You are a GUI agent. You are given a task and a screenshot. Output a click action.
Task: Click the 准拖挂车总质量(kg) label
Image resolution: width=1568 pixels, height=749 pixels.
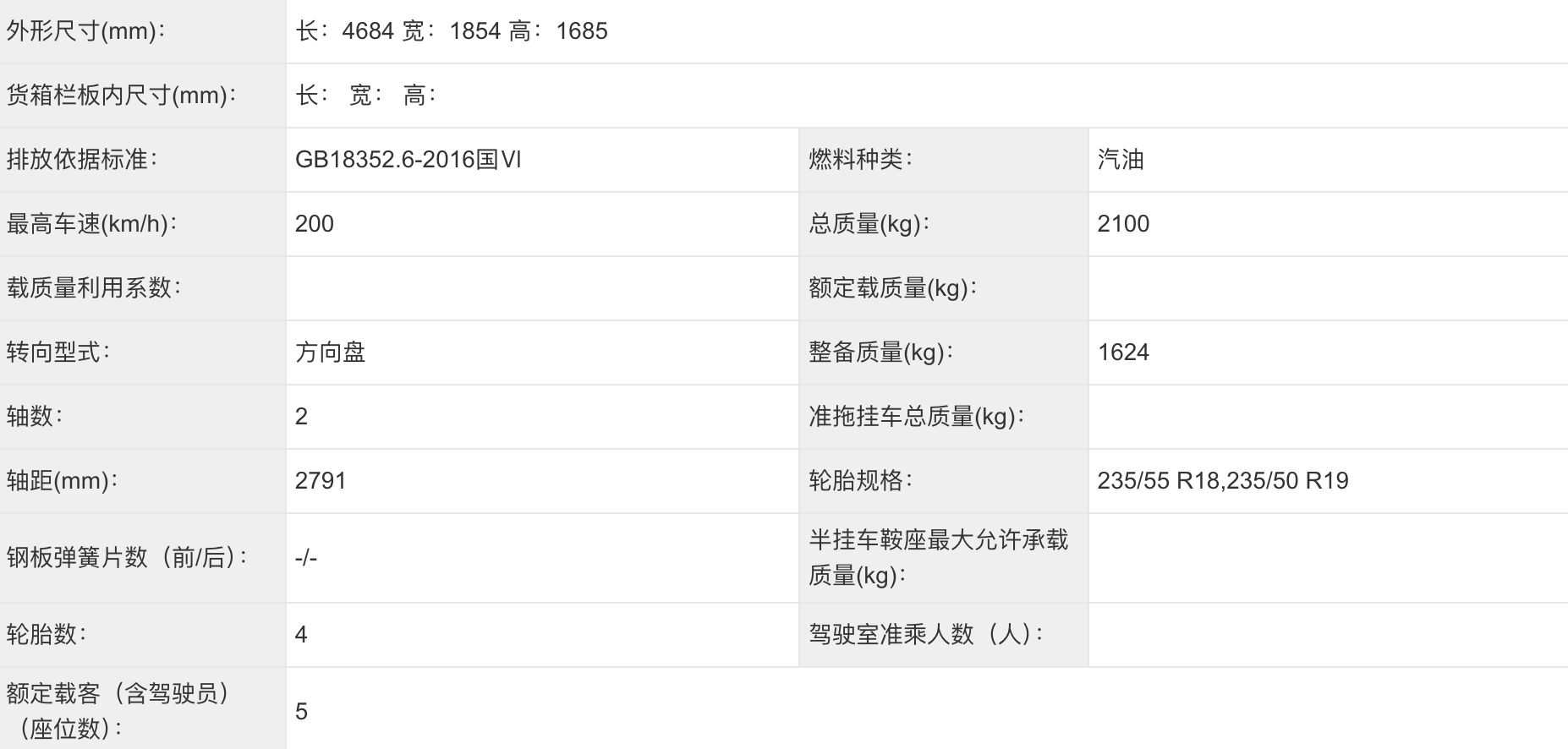click(x=917, y=417)
